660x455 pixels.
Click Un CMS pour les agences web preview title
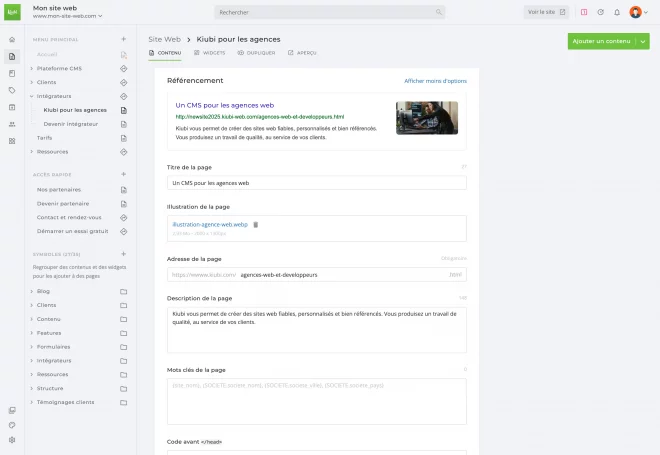click(225, 105)
